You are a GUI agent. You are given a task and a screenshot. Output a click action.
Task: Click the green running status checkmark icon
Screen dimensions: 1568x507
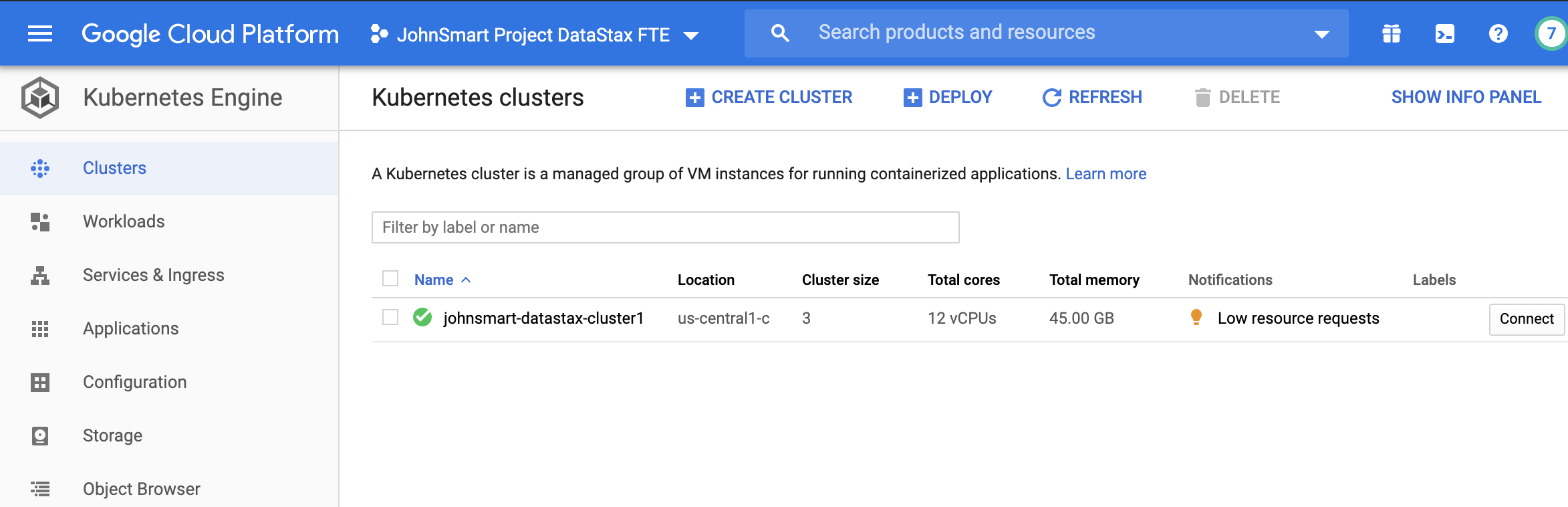[422, 317]
